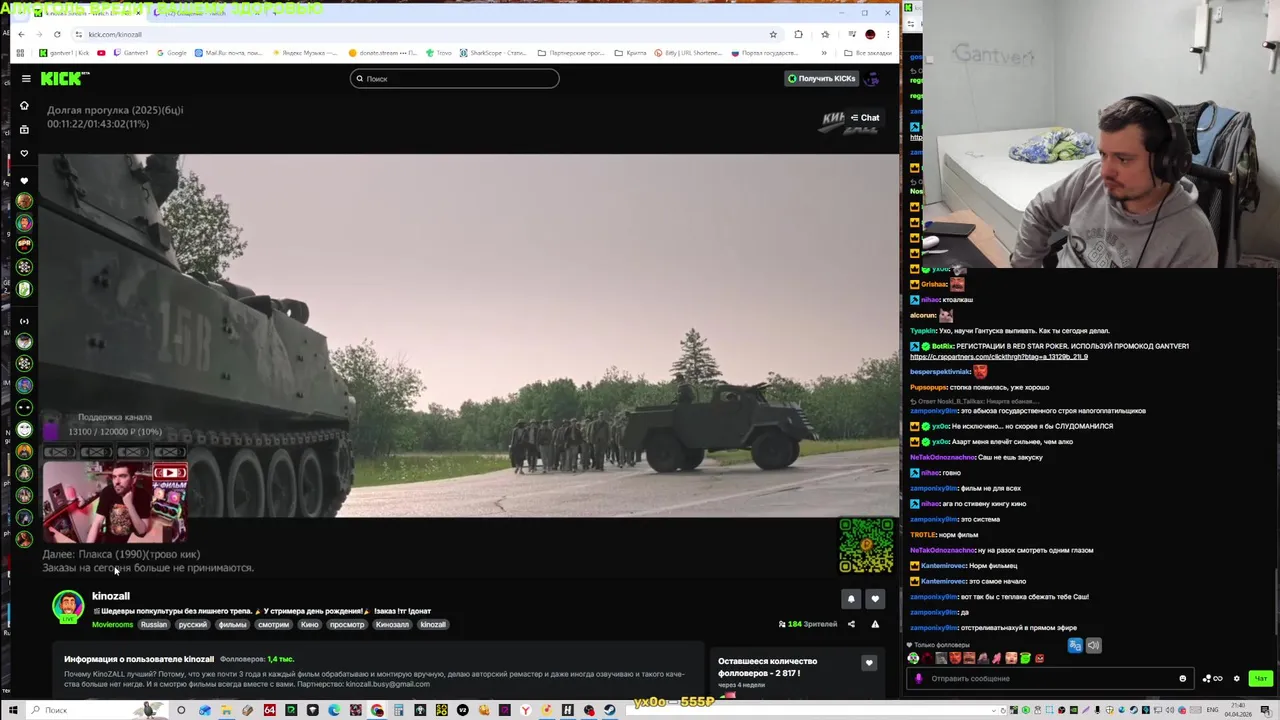The image size is (1280, 720).
Task: Expand the Крипта bookmark folder
Action: [x=631, y=53]
